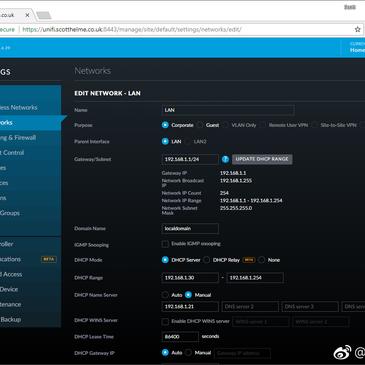This screenshot has width=365, height=365.
Task: Open the Groups entry in the sidebar
Action: pos(30,213)
